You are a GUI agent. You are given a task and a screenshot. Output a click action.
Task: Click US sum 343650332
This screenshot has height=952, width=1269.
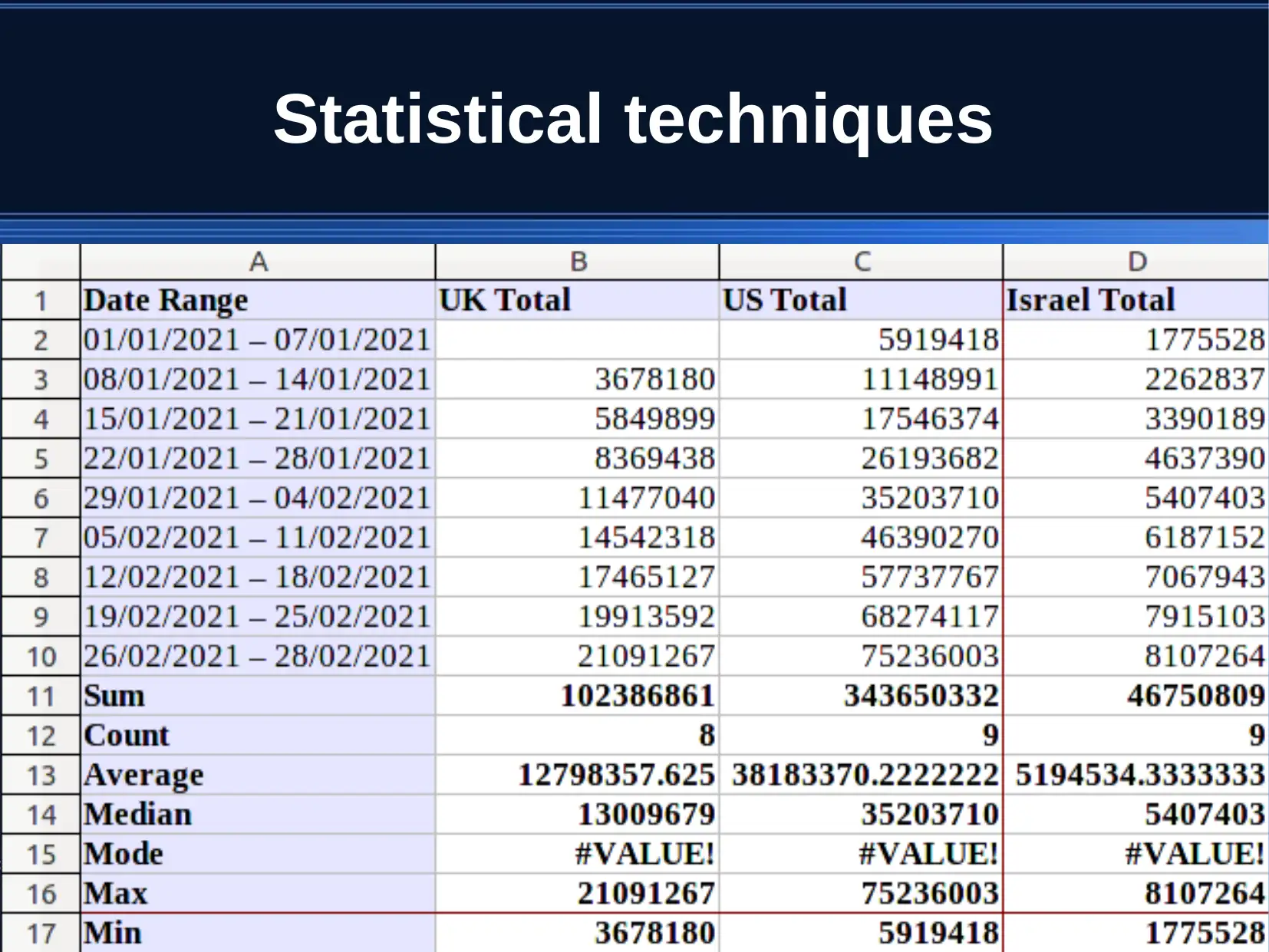click(861, 696)
